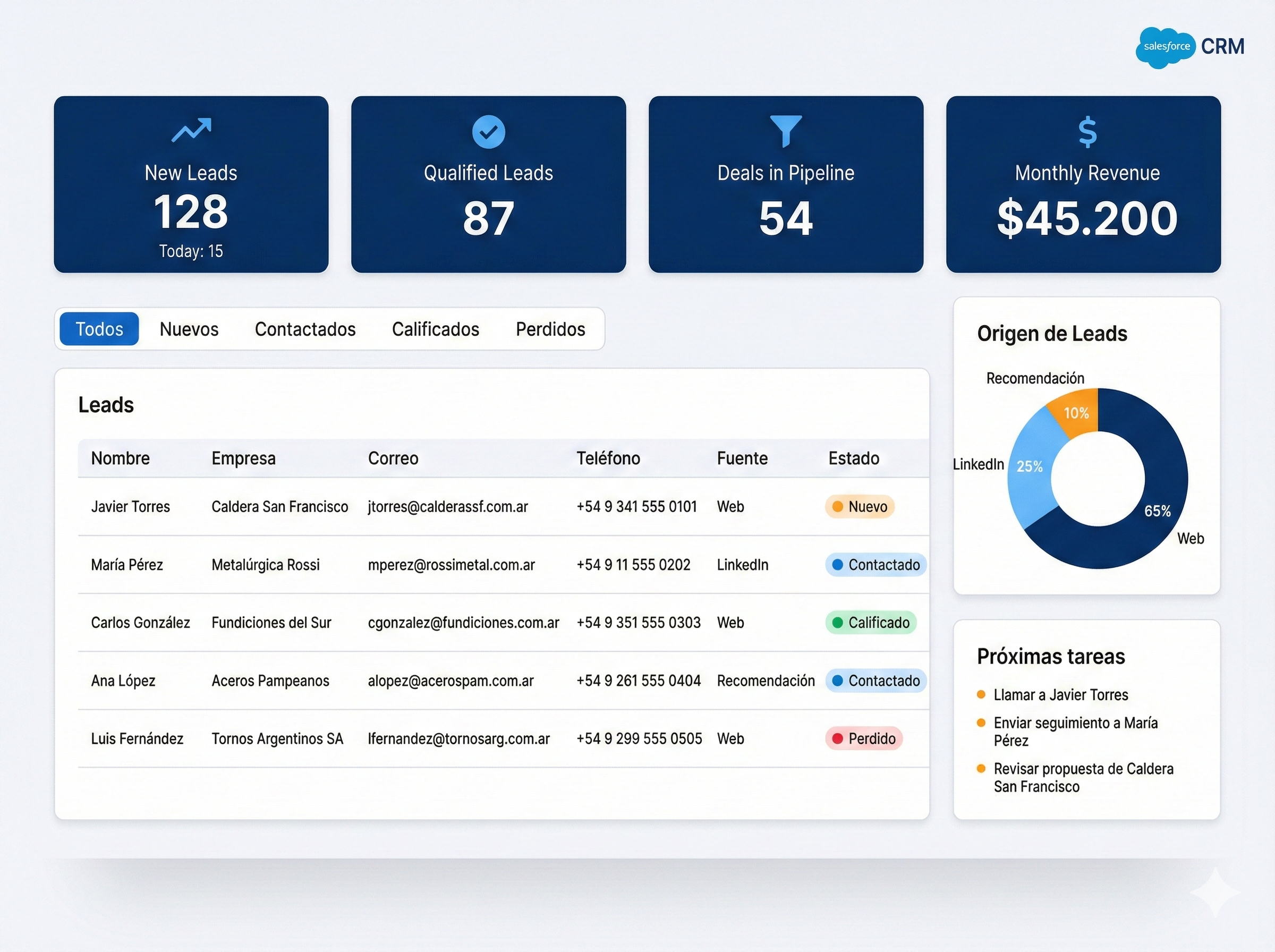Toggle the Contactado status for María Pérez
1275x952 pixels.
875,565
